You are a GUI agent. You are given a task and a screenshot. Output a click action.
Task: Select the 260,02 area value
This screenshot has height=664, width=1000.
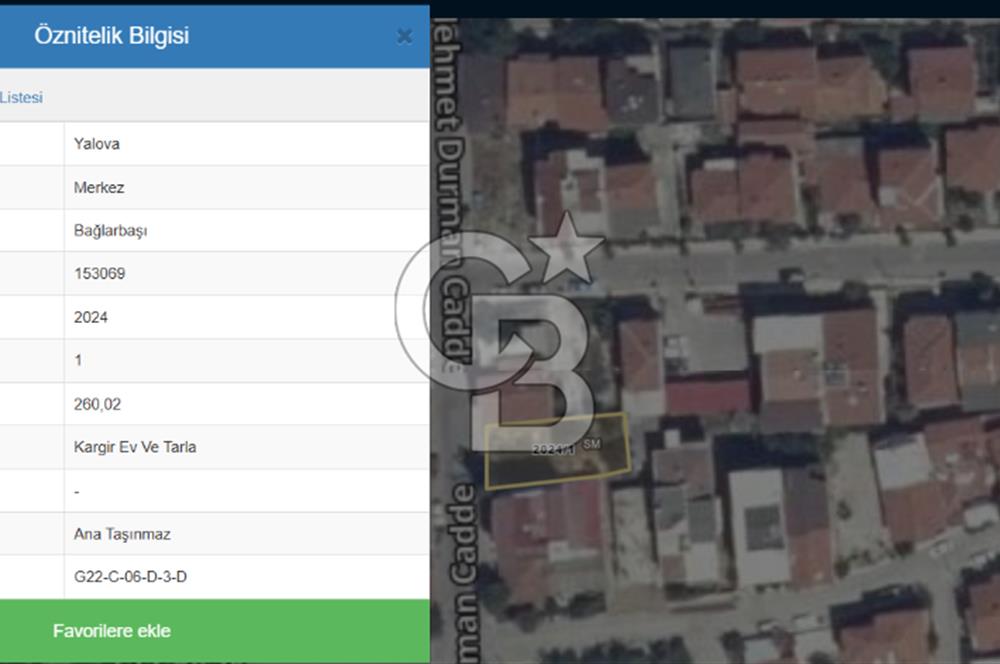(97, 404)
